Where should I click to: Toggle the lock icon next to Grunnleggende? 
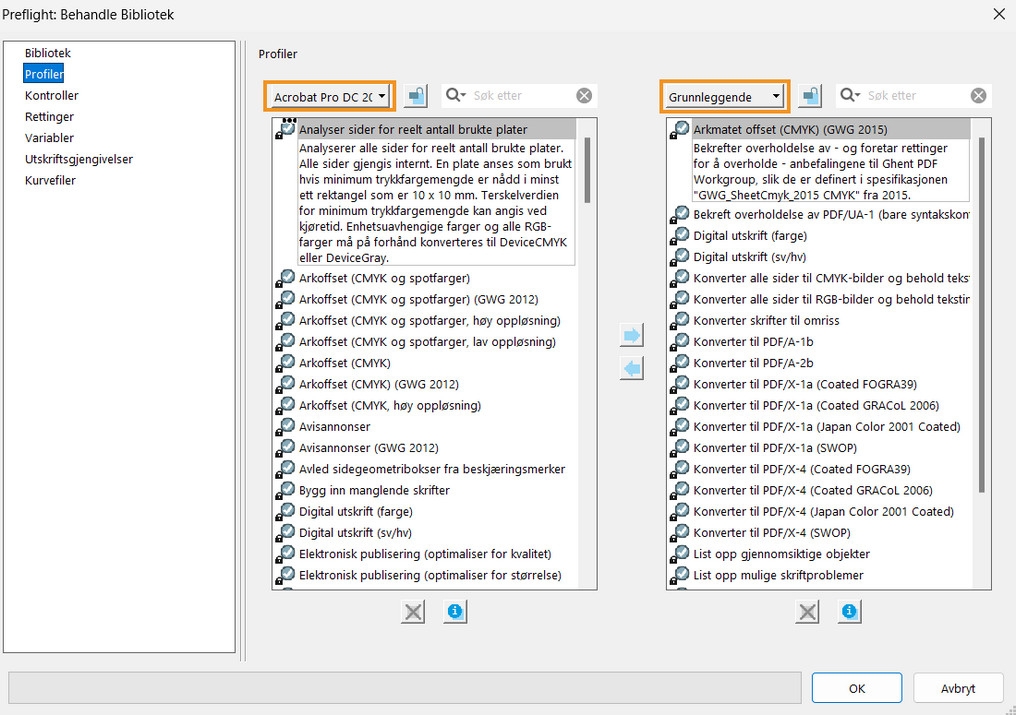pyautogui.click(x=812, y=95)
